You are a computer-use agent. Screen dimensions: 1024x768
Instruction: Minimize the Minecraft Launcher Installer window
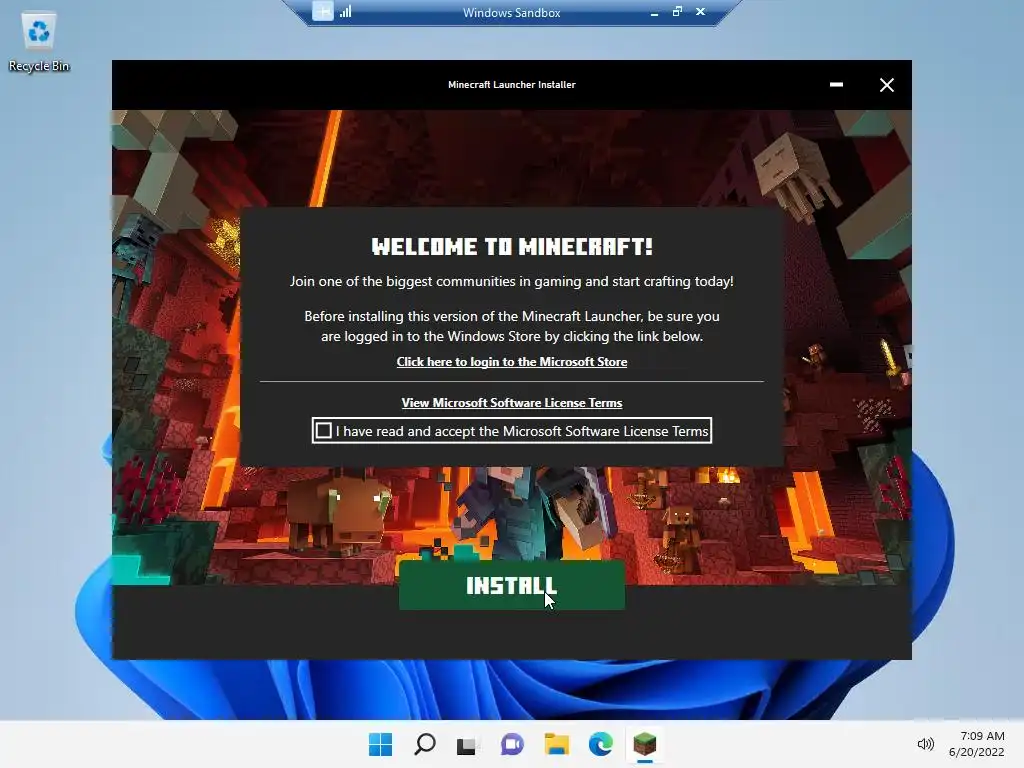click(x=836, y=85)
